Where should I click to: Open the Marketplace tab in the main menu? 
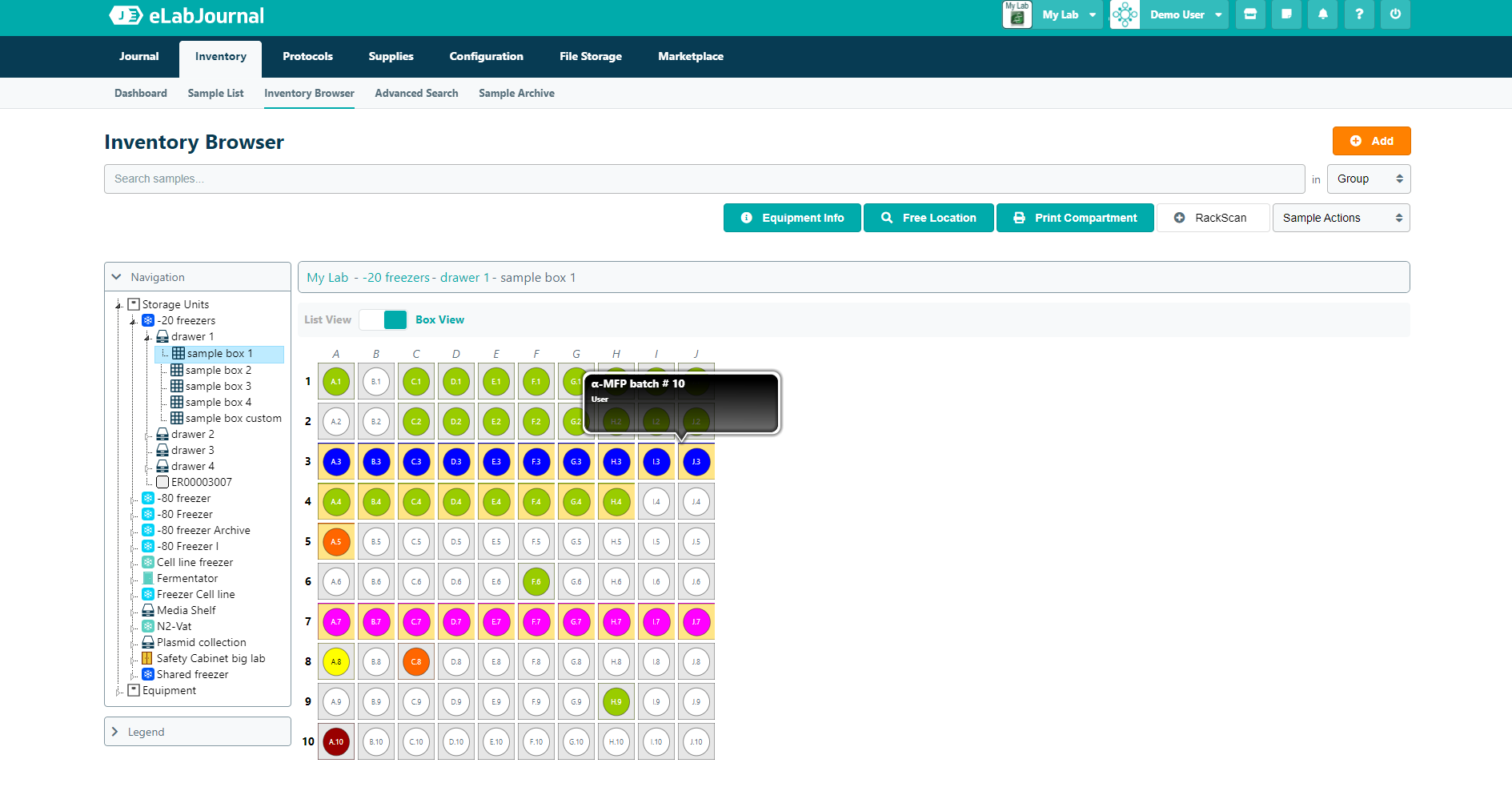coord(691,56)
